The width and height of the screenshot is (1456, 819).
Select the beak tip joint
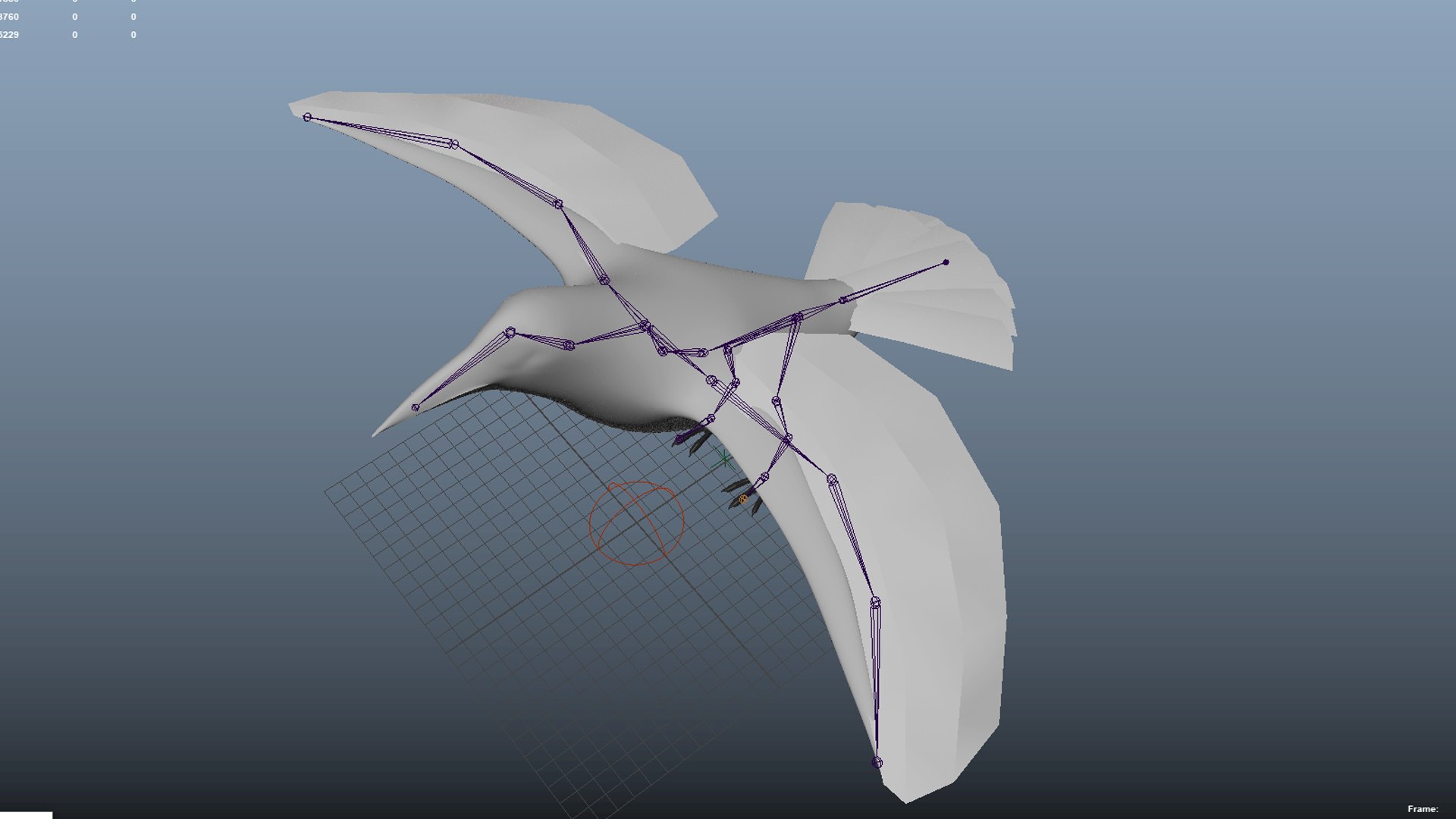click(415, 407)
